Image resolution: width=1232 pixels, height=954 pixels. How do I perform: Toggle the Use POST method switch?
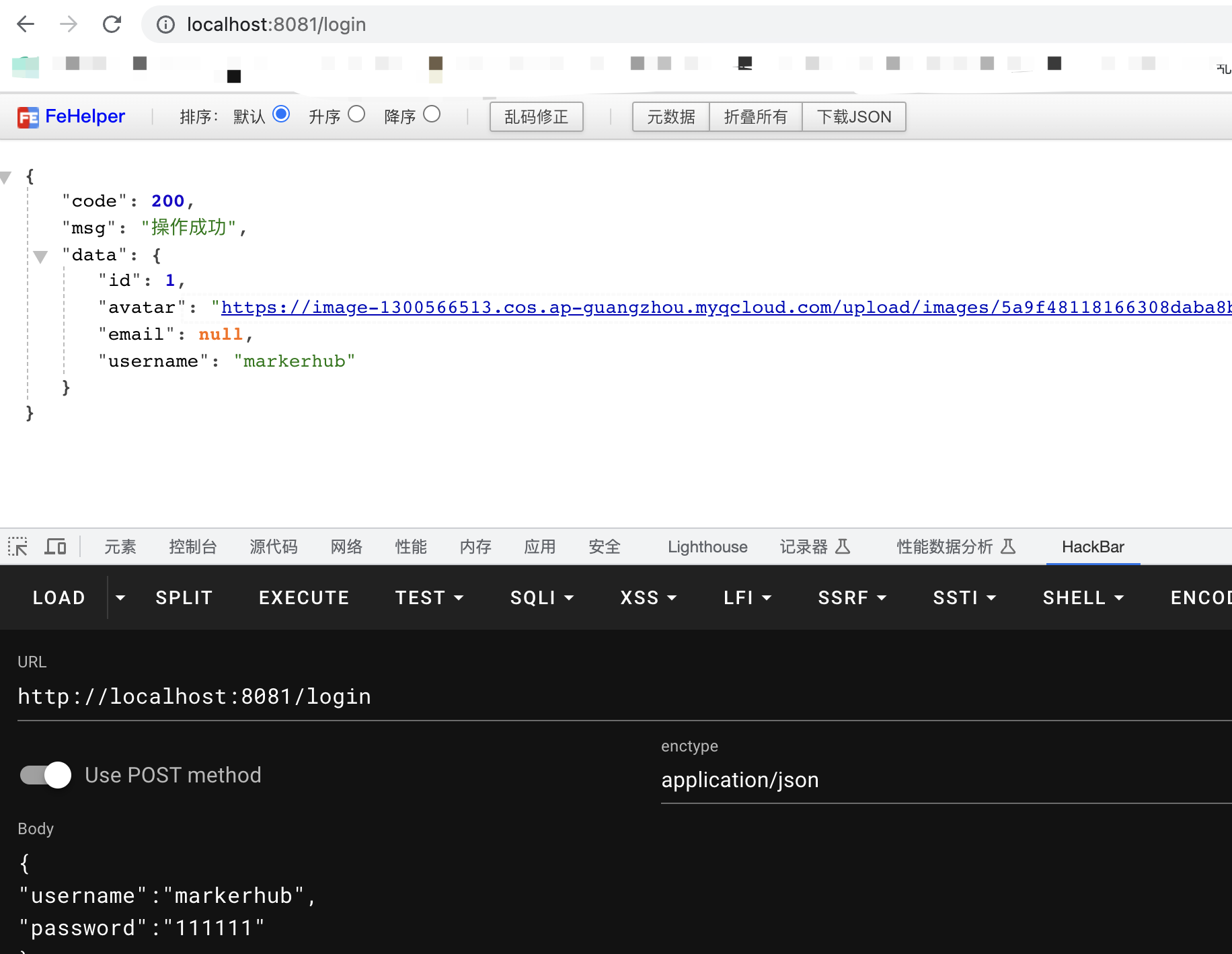tap(46, 775)
